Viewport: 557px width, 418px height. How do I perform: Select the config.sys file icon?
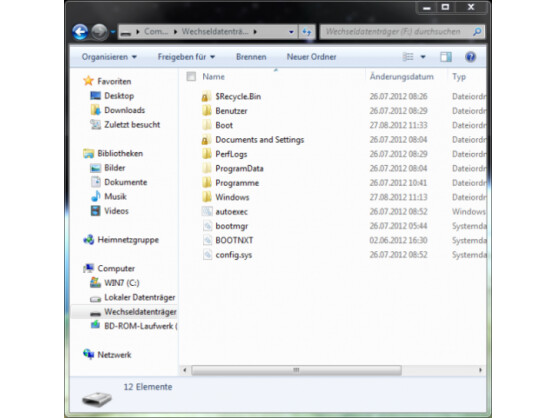(207, 255)
